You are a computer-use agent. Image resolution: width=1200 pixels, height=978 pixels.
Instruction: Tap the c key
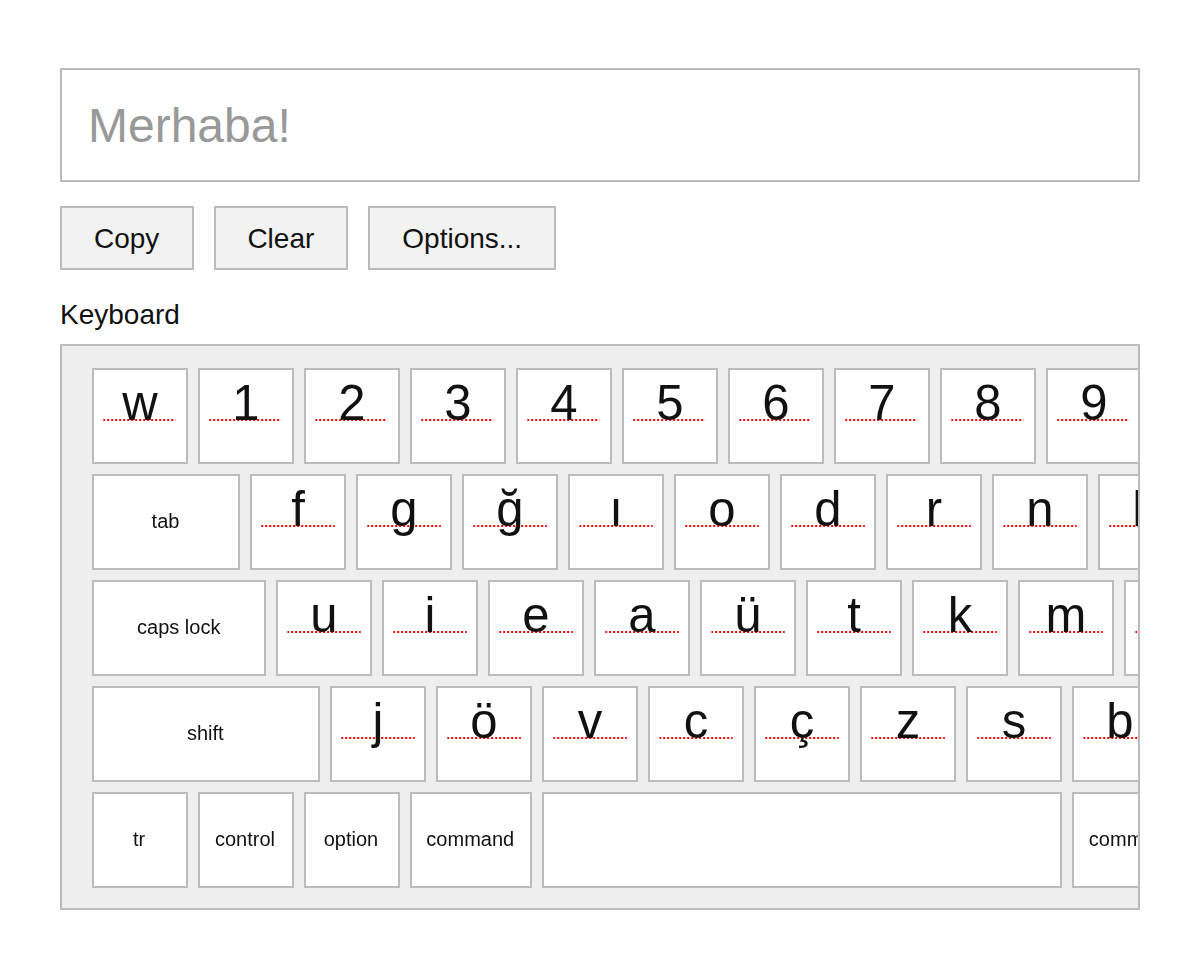point(696,734)
